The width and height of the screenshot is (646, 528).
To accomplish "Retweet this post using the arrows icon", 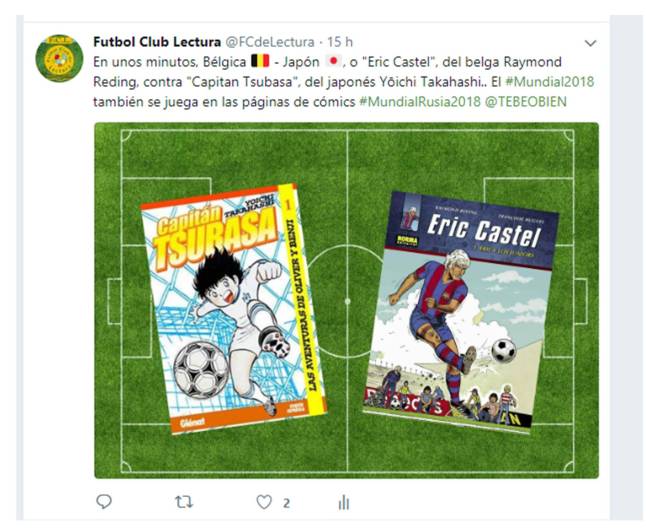I will pyautogui.click(x=183, y=502).
